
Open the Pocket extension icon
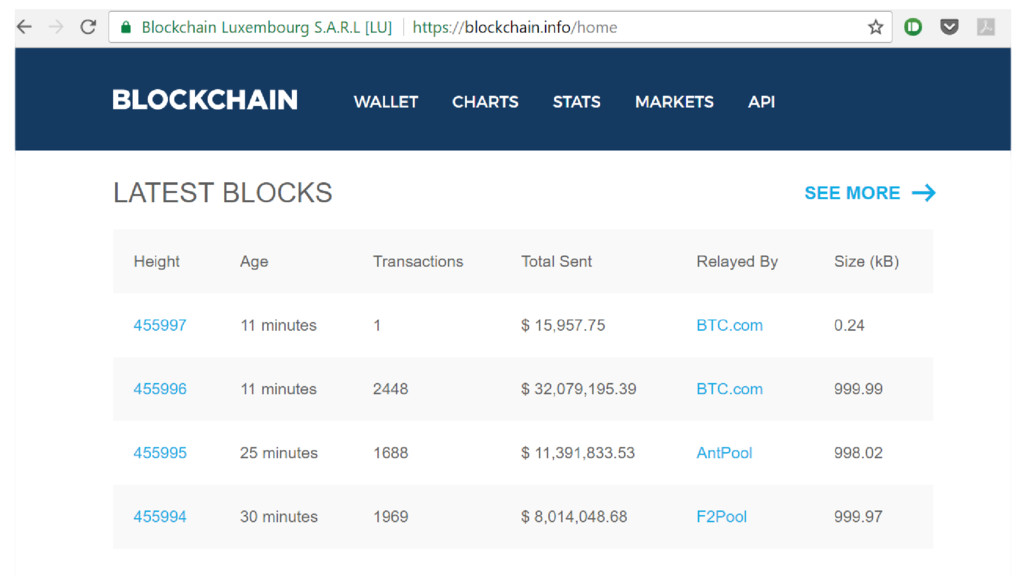tap(950, 27)
